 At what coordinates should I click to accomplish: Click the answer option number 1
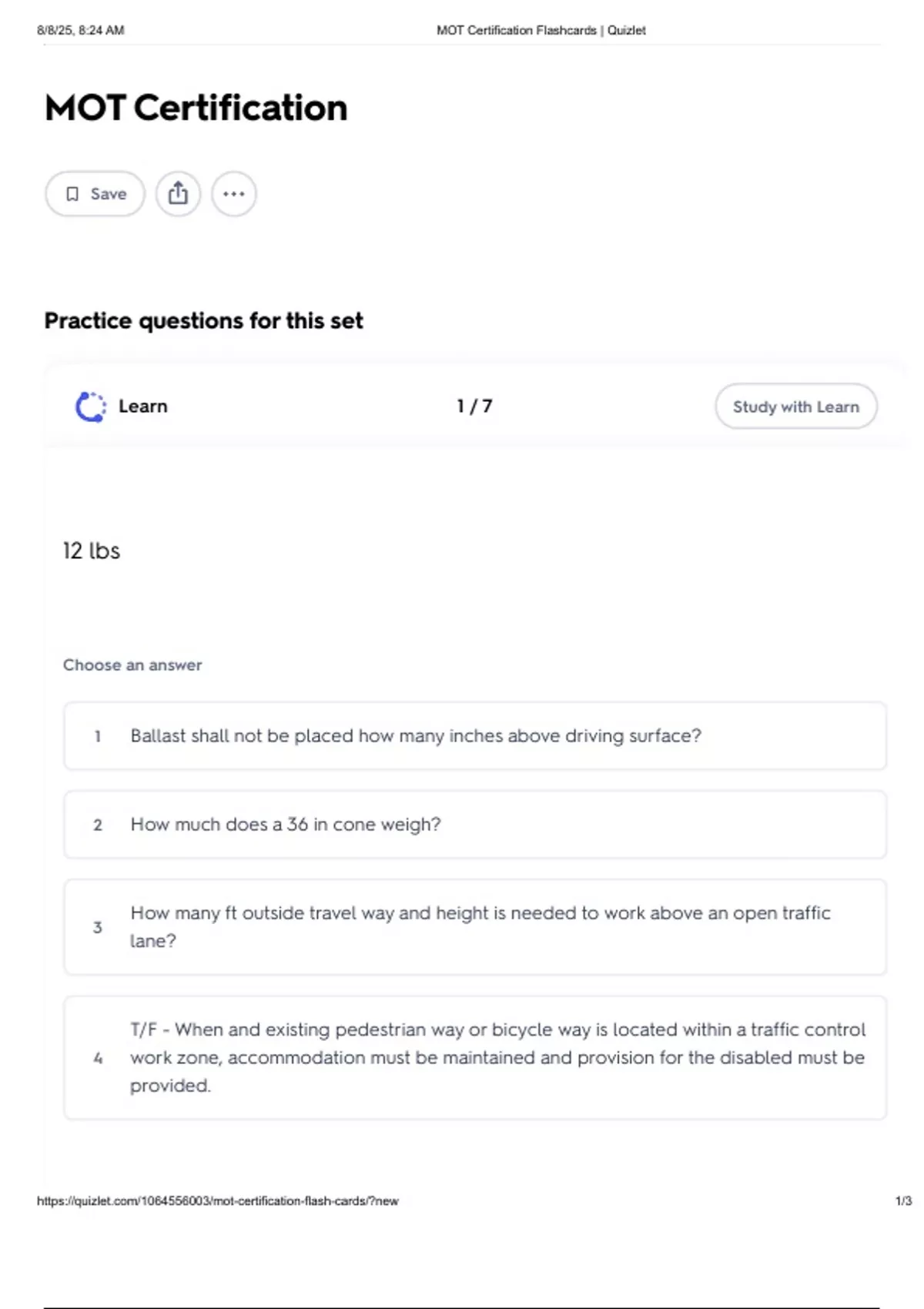coord(98,737)
